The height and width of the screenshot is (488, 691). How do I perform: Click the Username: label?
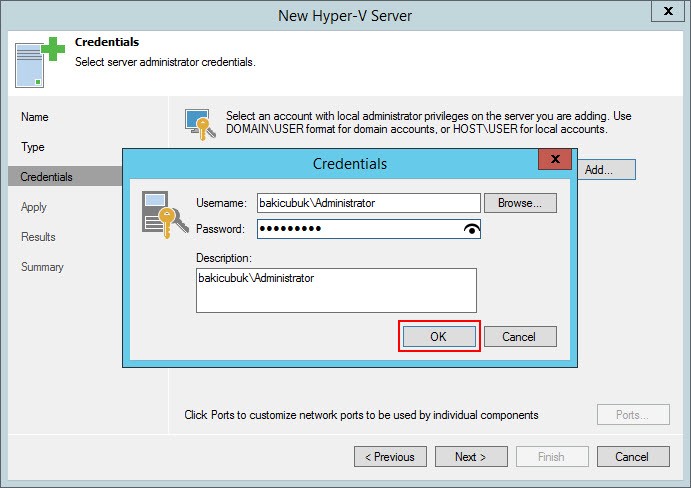point(221,203)
